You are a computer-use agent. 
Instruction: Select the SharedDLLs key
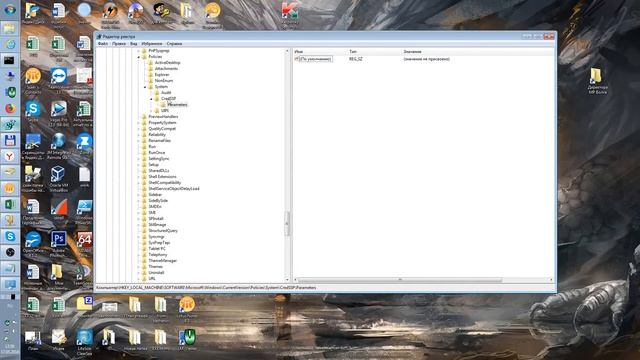point(159,171)
